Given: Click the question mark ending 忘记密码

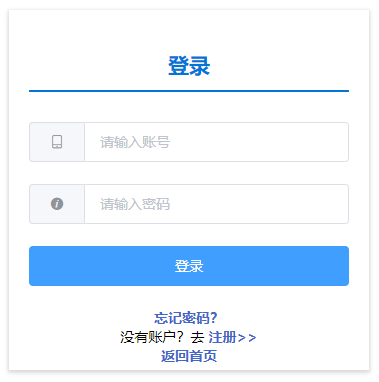Looking at the screenshot, I should [214, 318].
